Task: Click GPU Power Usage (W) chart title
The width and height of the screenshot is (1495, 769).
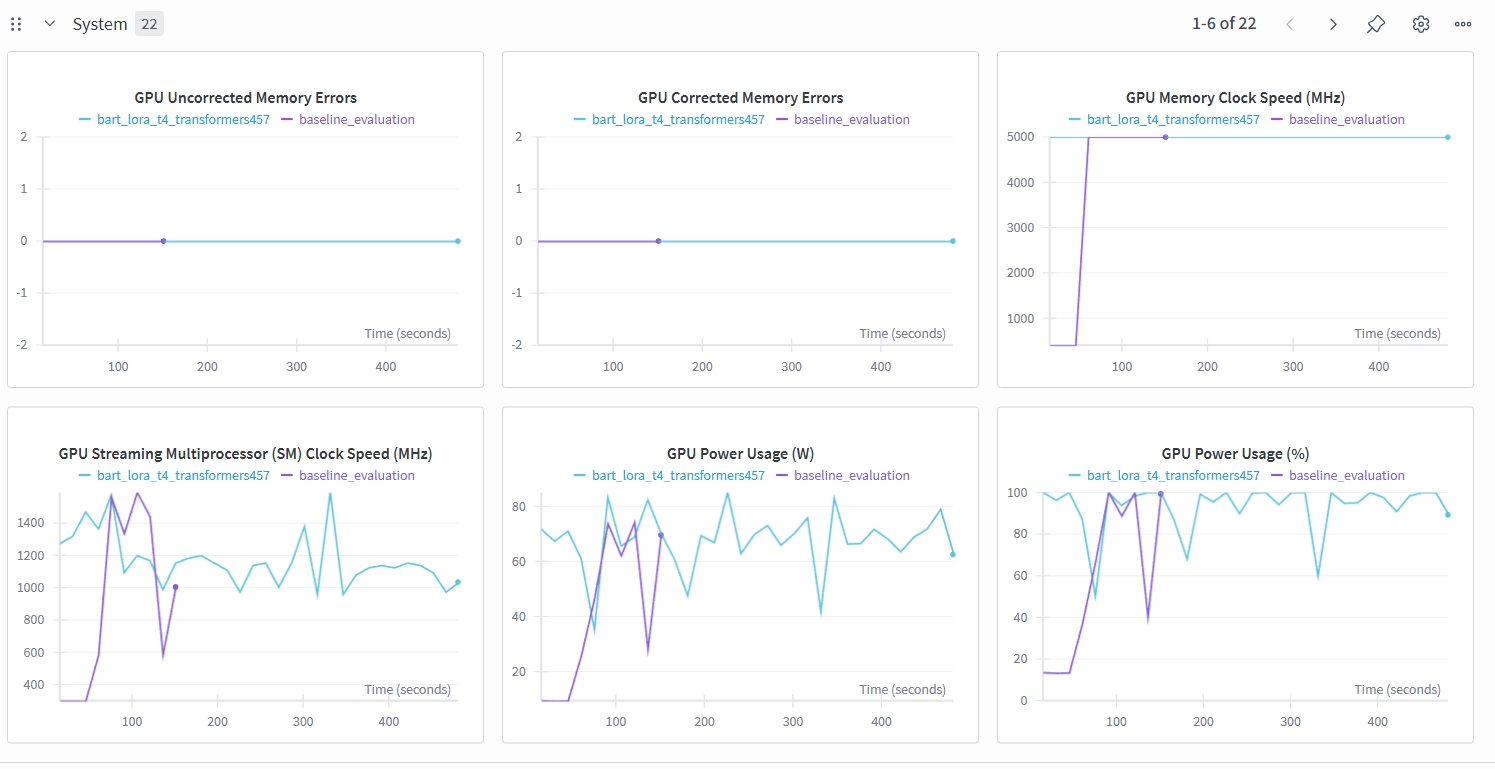Action: (x=740, y=454)
